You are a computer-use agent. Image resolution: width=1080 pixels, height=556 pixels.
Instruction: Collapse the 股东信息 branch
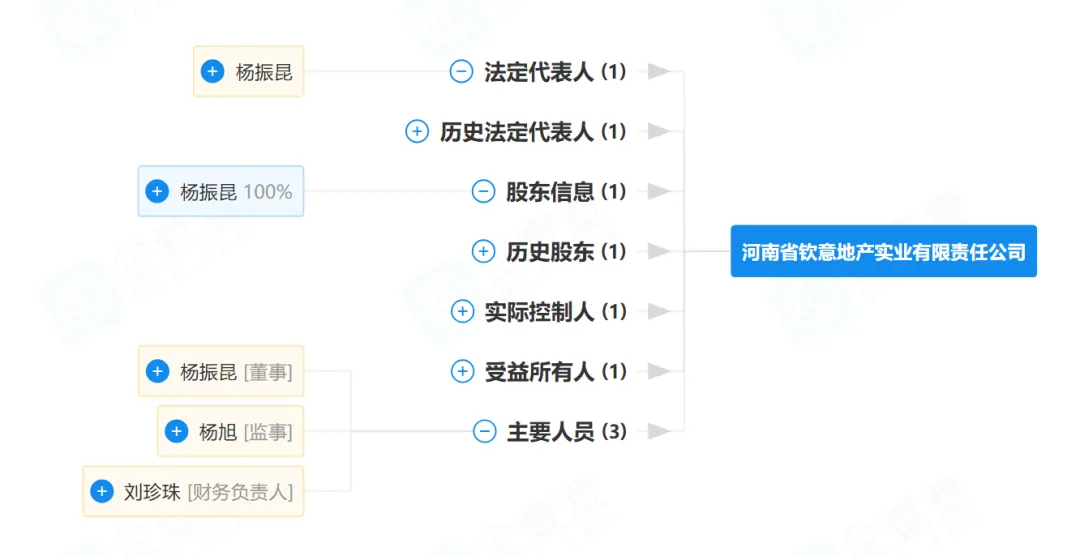483,191
